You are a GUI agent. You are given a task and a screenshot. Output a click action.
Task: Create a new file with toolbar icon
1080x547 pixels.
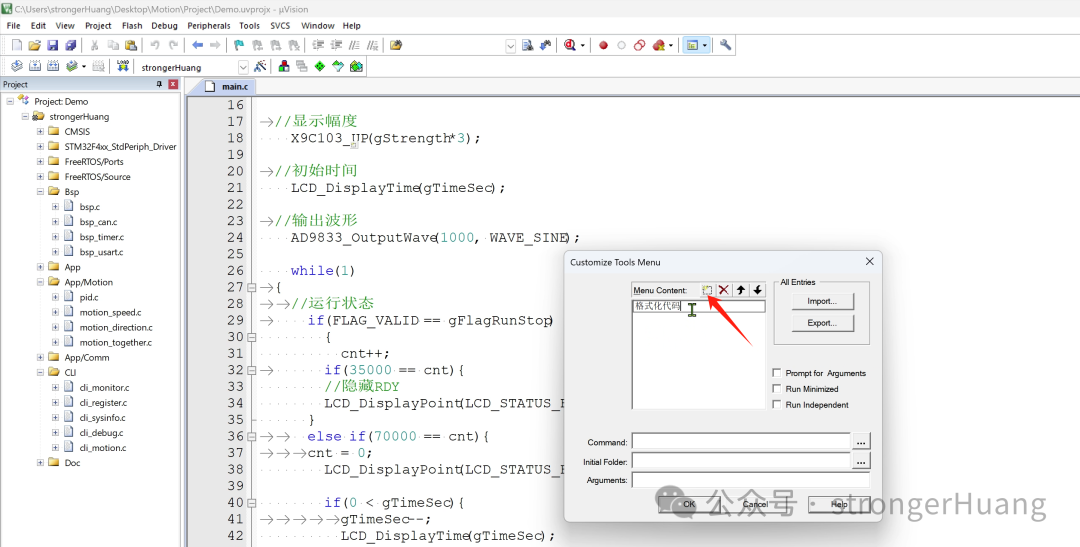(17, 45)
